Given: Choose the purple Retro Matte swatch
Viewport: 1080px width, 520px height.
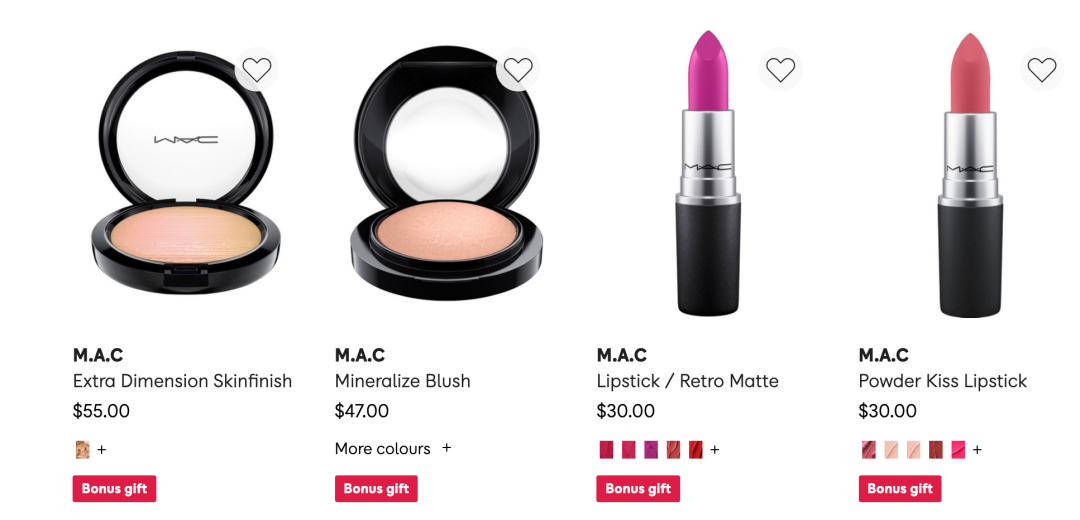Looking at the screenshot, I should (651, 450).
